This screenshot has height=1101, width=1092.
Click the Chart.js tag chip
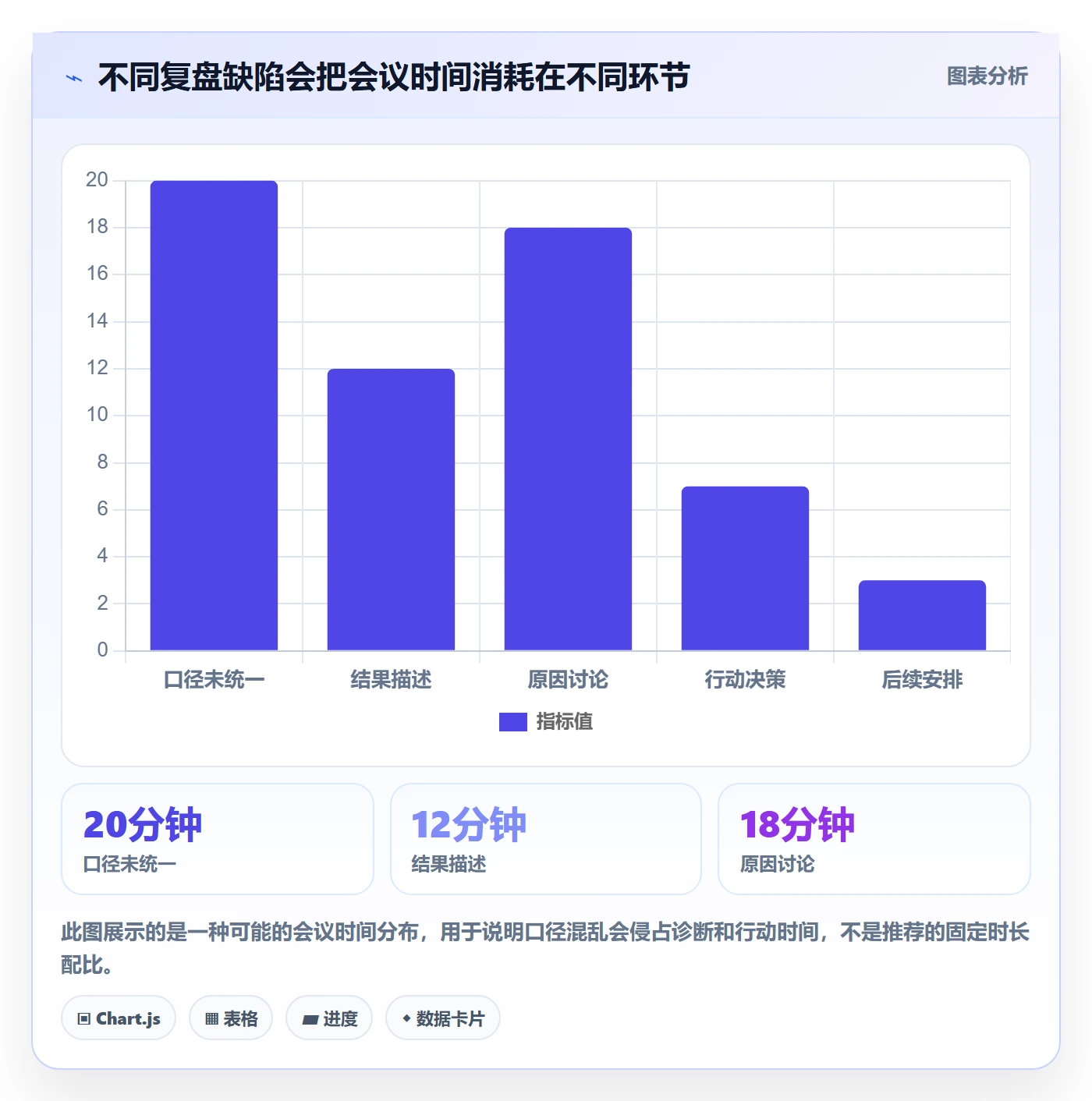point(119,1018)
